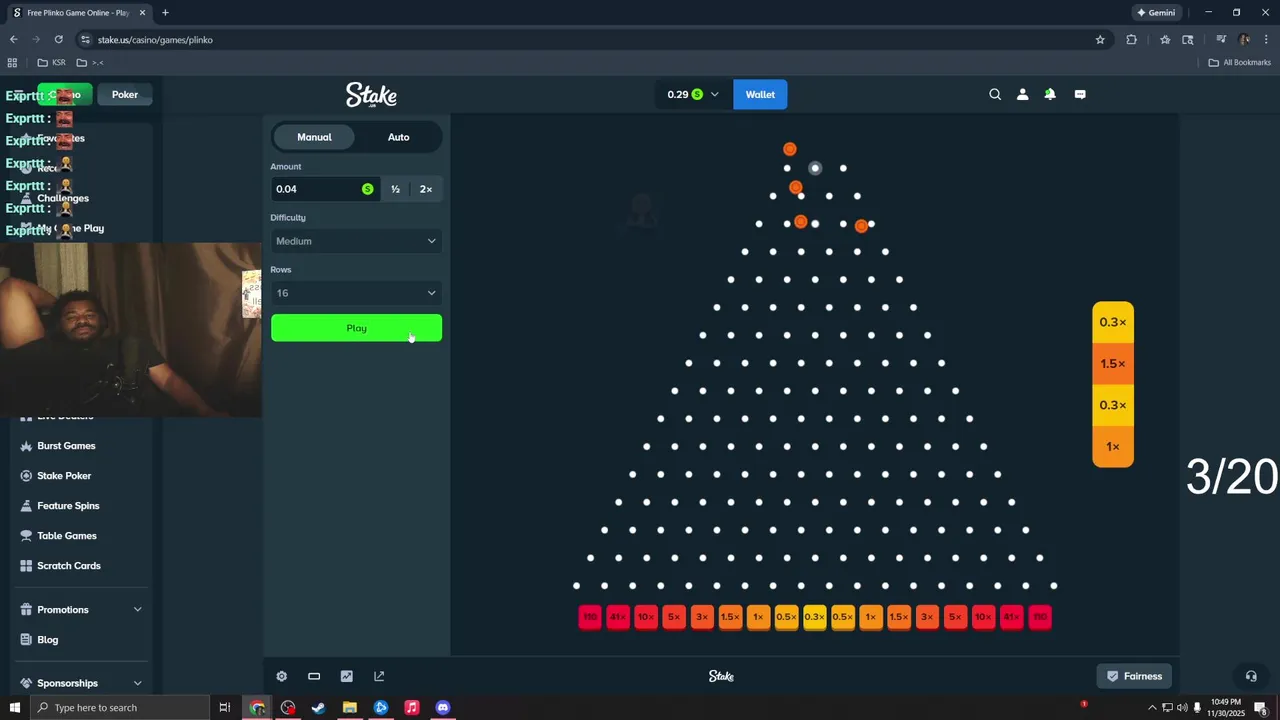Open Burst Games in the sidebar

pyautogui.click(x=66, y=445)
